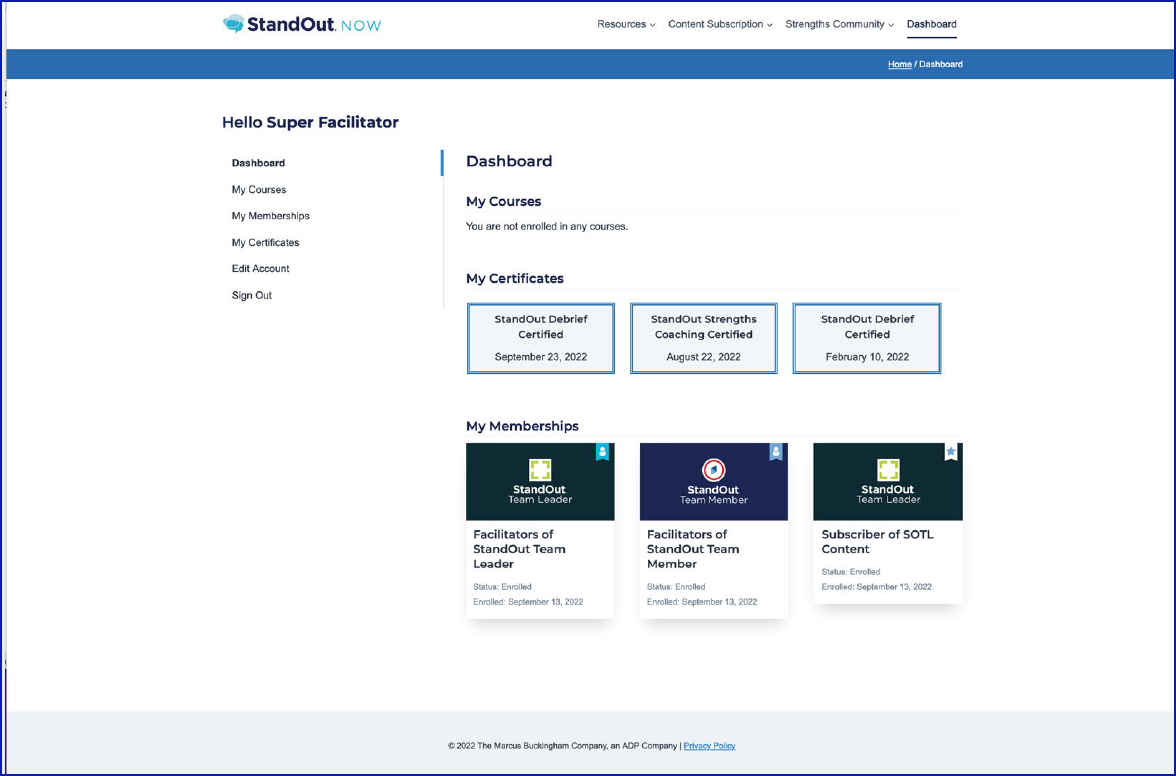Click the person badge icon on Facilitators of StandOut Team Member card
The image size is (1176, 776).
click(x=776, y=452)
